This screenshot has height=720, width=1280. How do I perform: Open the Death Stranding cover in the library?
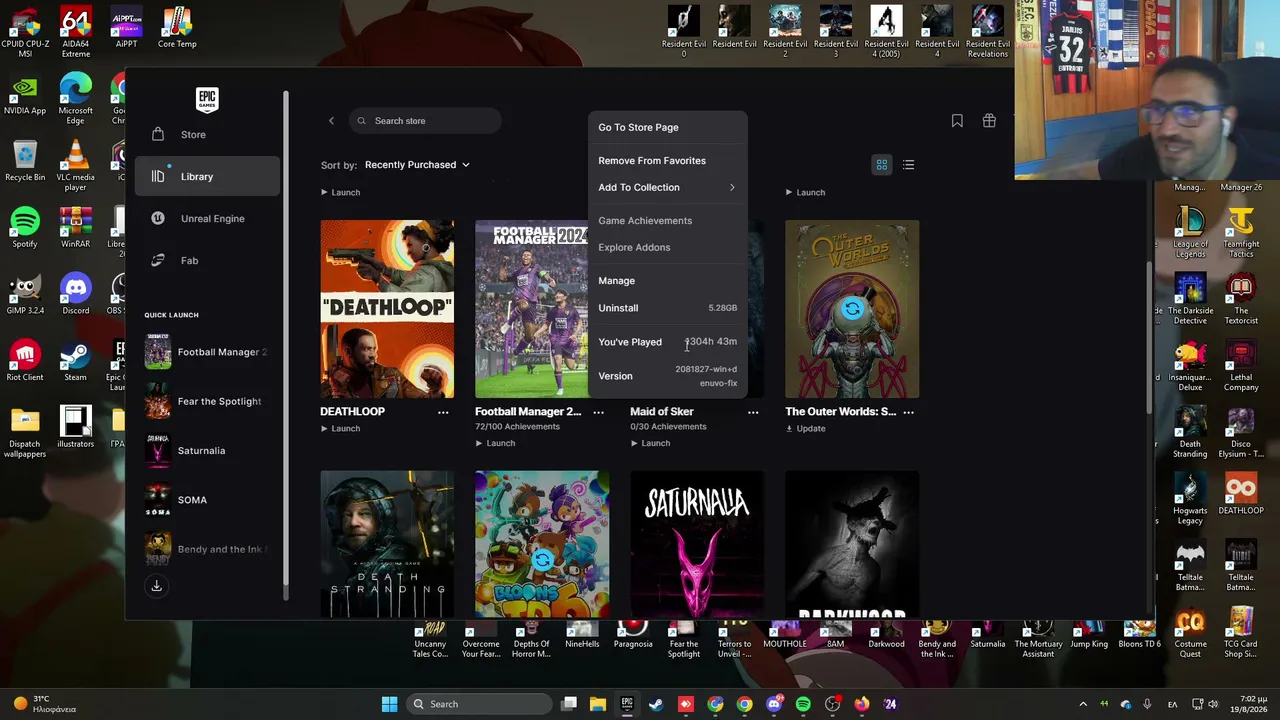click(x=387, y=545)
